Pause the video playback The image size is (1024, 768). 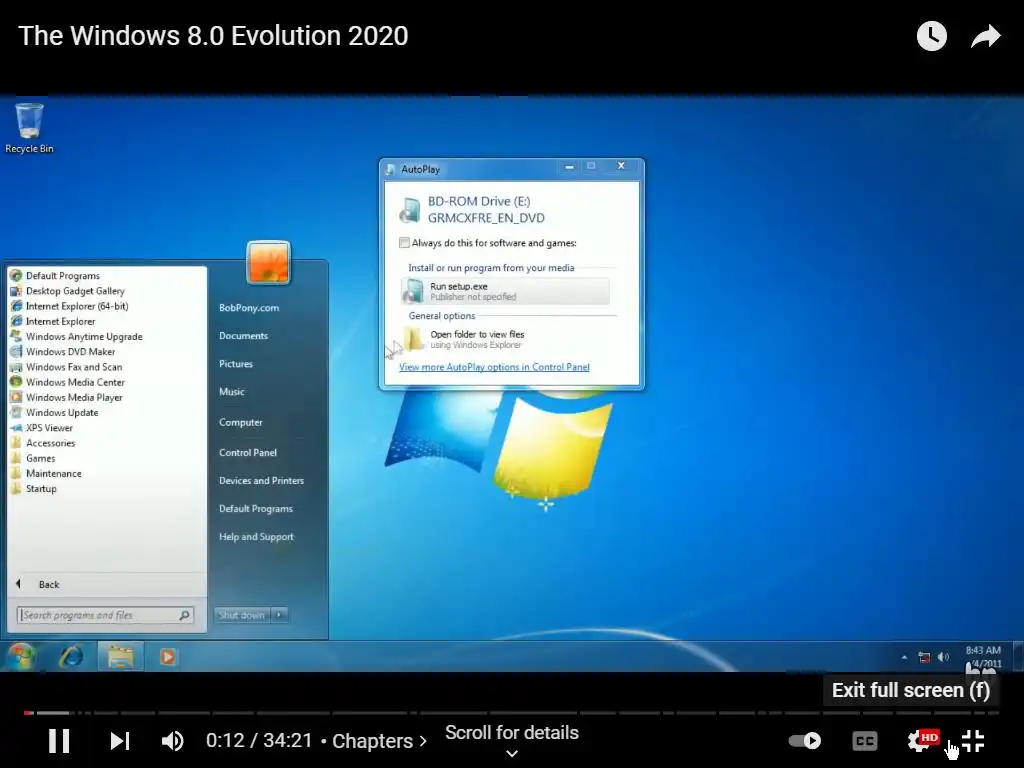(x=59, y=741)
